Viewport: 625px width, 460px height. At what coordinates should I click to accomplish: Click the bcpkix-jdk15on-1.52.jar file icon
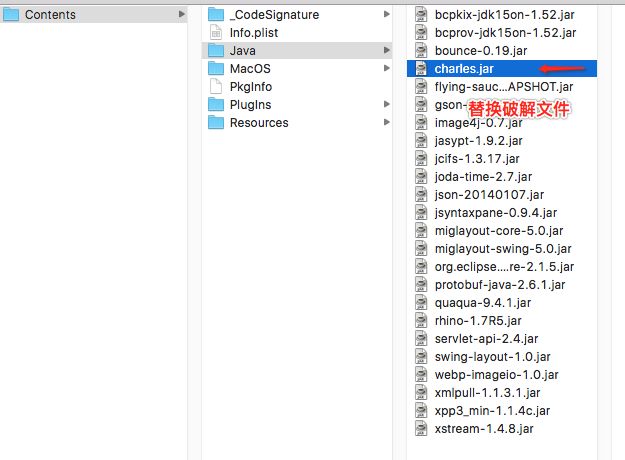click(x=421, y=15)
